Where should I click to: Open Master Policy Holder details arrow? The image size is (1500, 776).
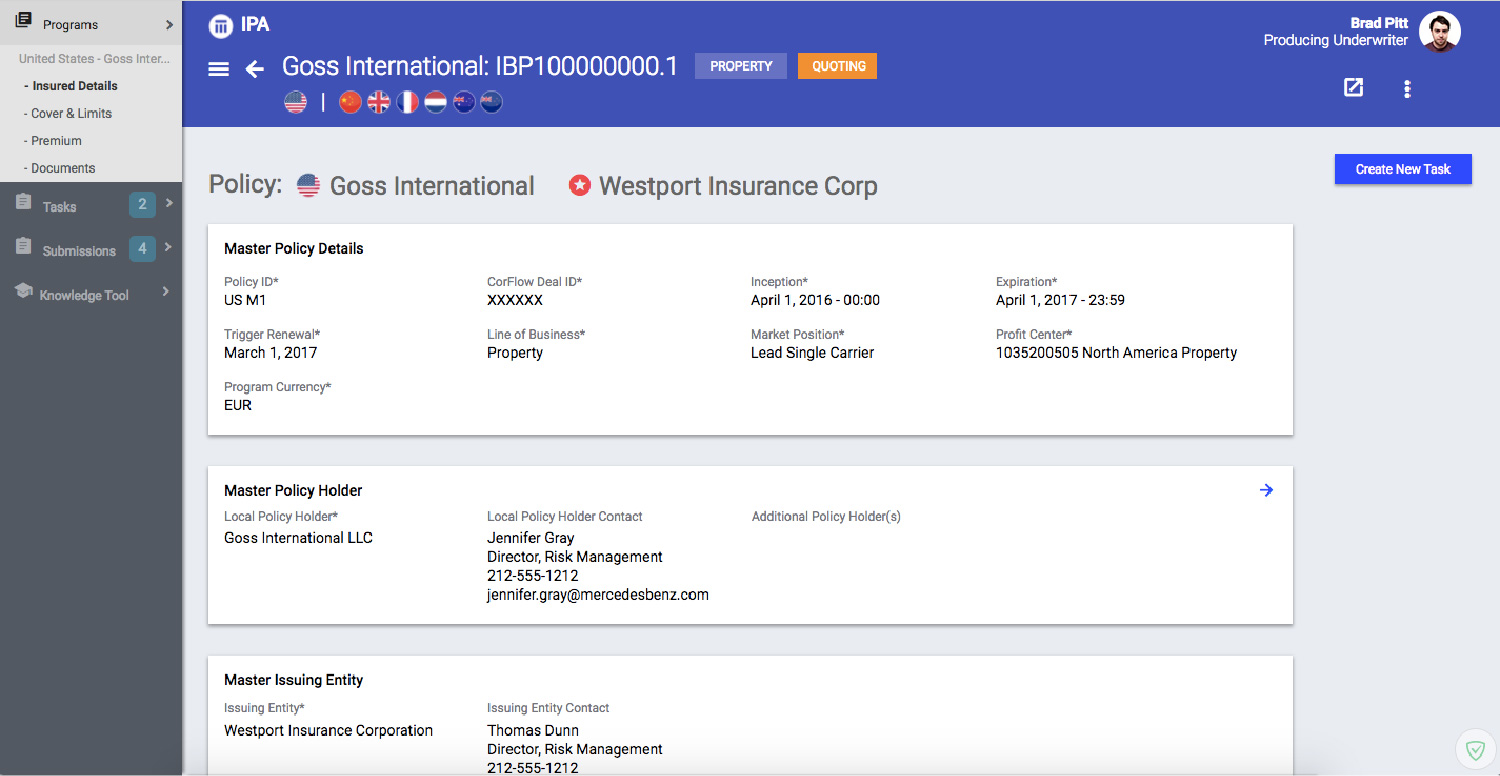[1266, 490]
